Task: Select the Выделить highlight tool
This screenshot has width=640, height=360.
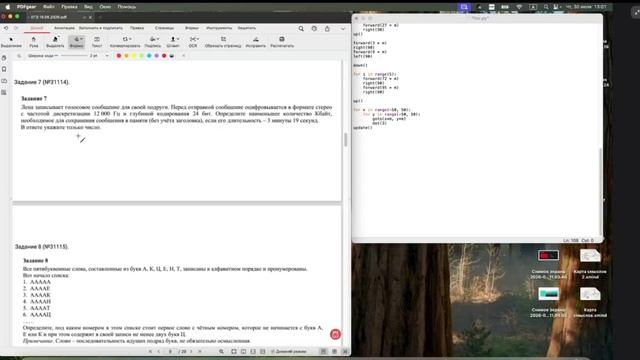Action: click(55, 42)
